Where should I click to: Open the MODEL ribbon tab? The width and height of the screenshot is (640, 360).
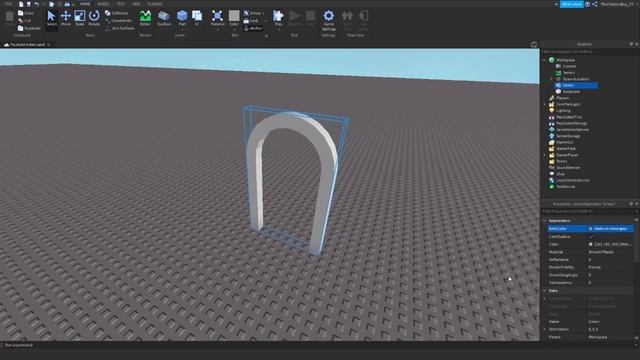[103, 4]
